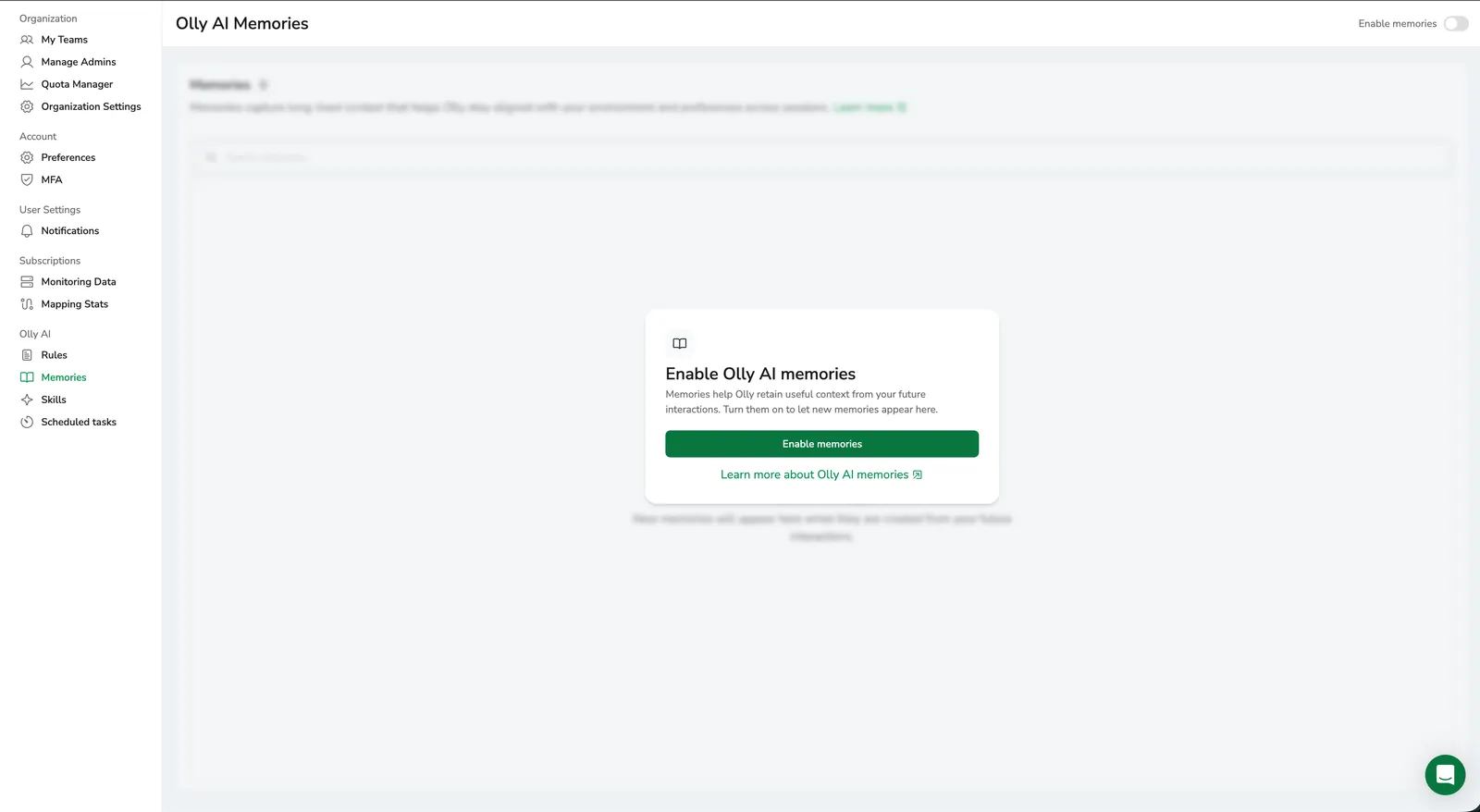
Task: Click the User Settings section label
Action: point(50,210)
